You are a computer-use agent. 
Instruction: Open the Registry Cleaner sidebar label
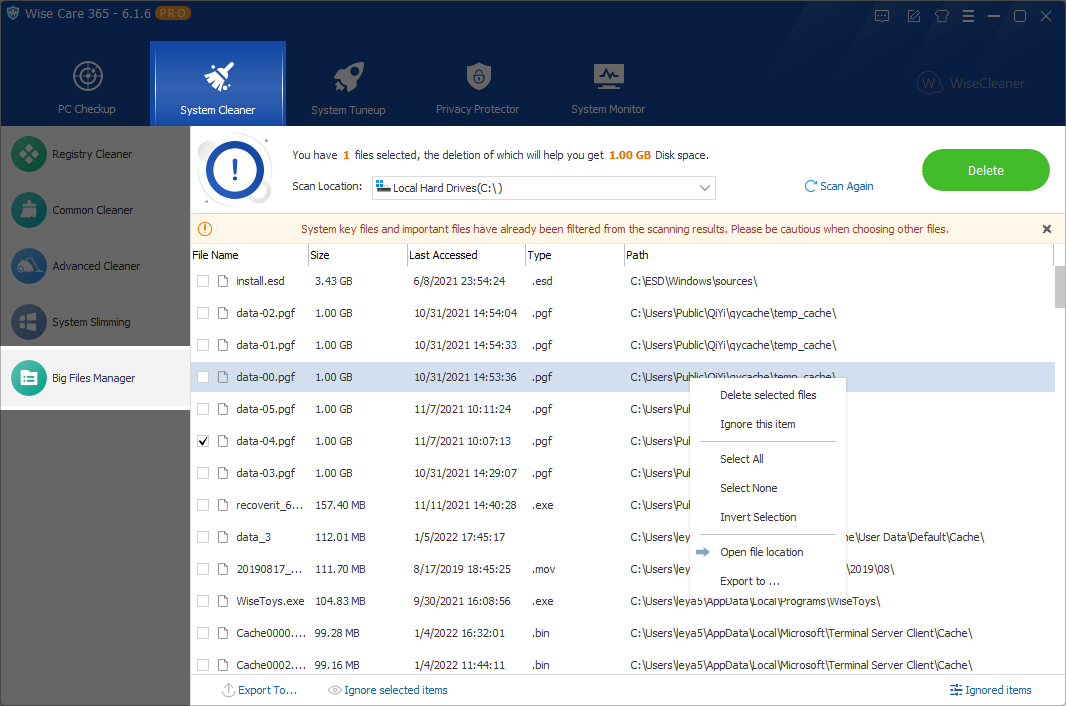coord(92,154)
